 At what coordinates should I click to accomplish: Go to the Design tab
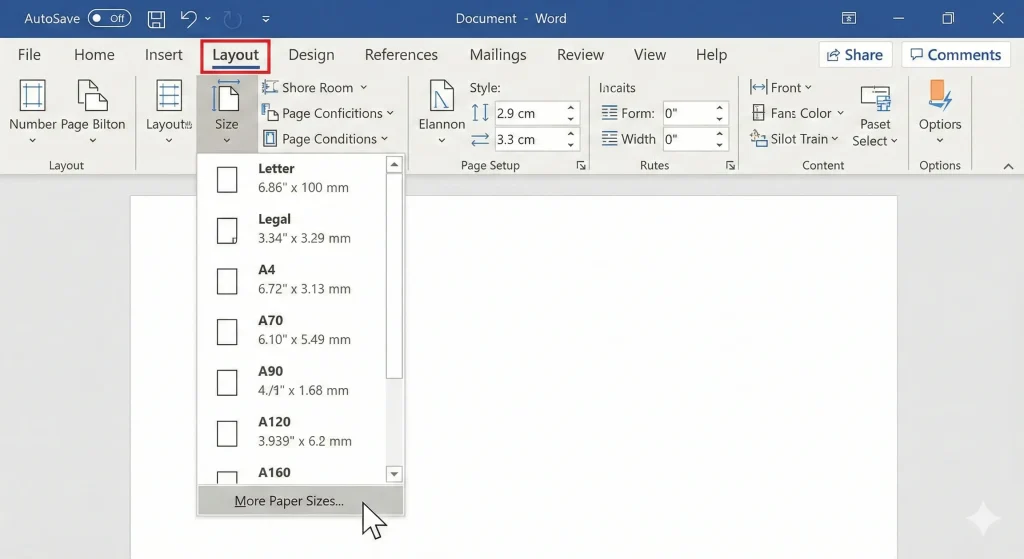point(312,55)
